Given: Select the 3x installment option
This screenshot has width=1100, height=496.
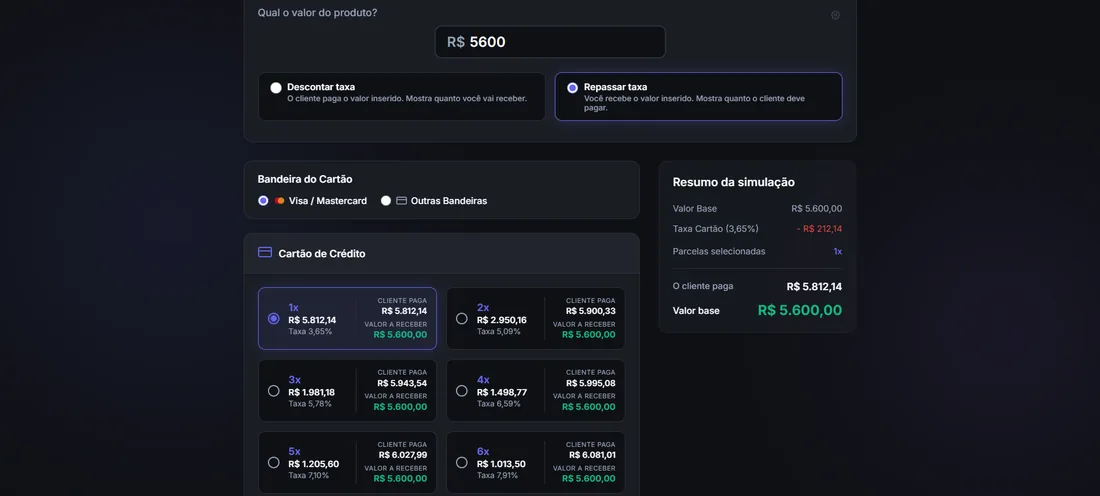Looking at the screenshot, I should (x=347, y=391).
